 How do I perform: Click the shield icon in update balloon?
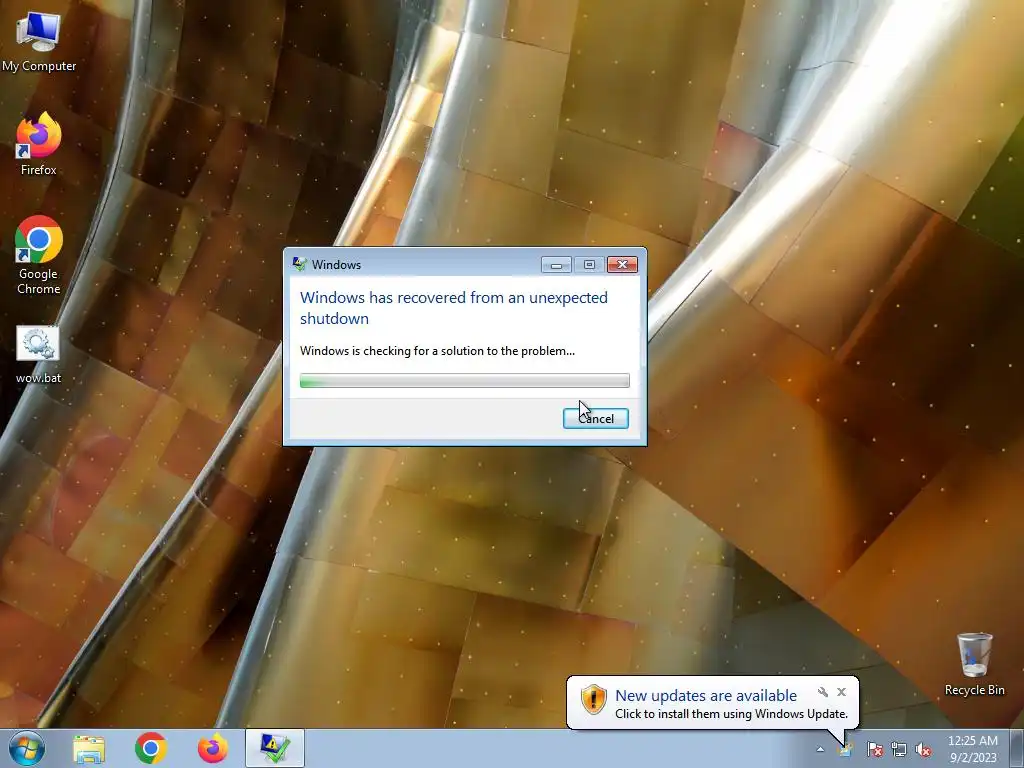click(593, 699)
